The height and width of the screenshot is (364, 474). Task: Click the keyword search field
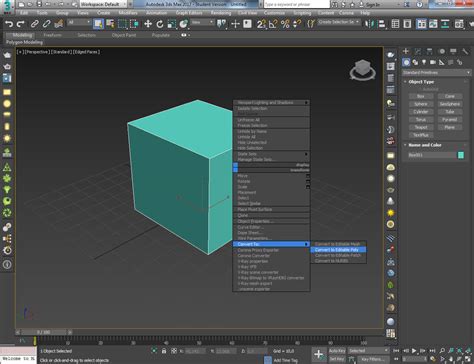(297, 4)
